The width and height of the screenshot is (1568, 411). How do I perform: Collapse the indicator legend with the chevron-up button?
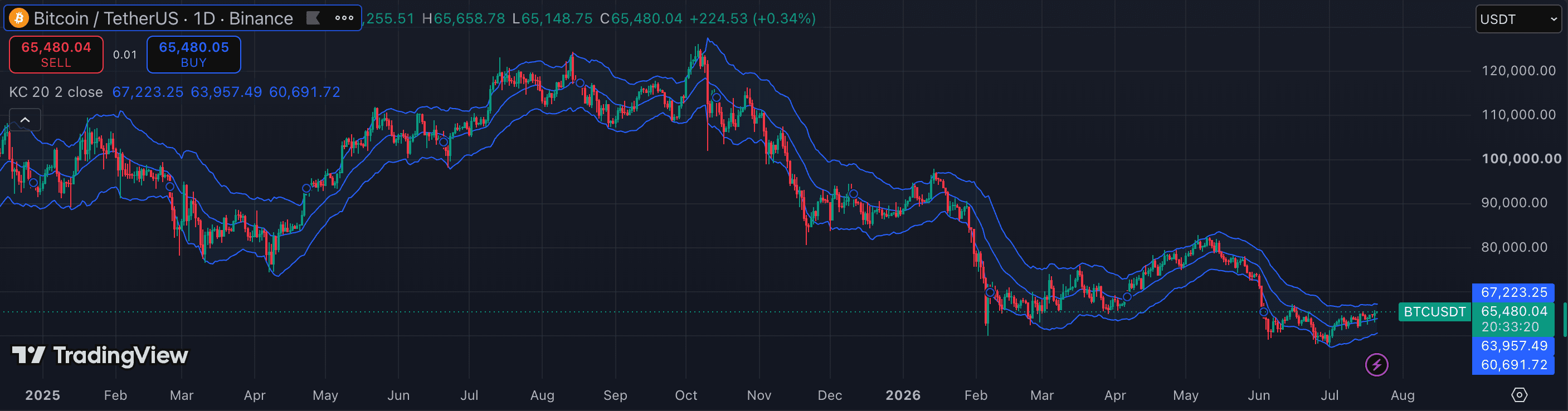point(25,120)
